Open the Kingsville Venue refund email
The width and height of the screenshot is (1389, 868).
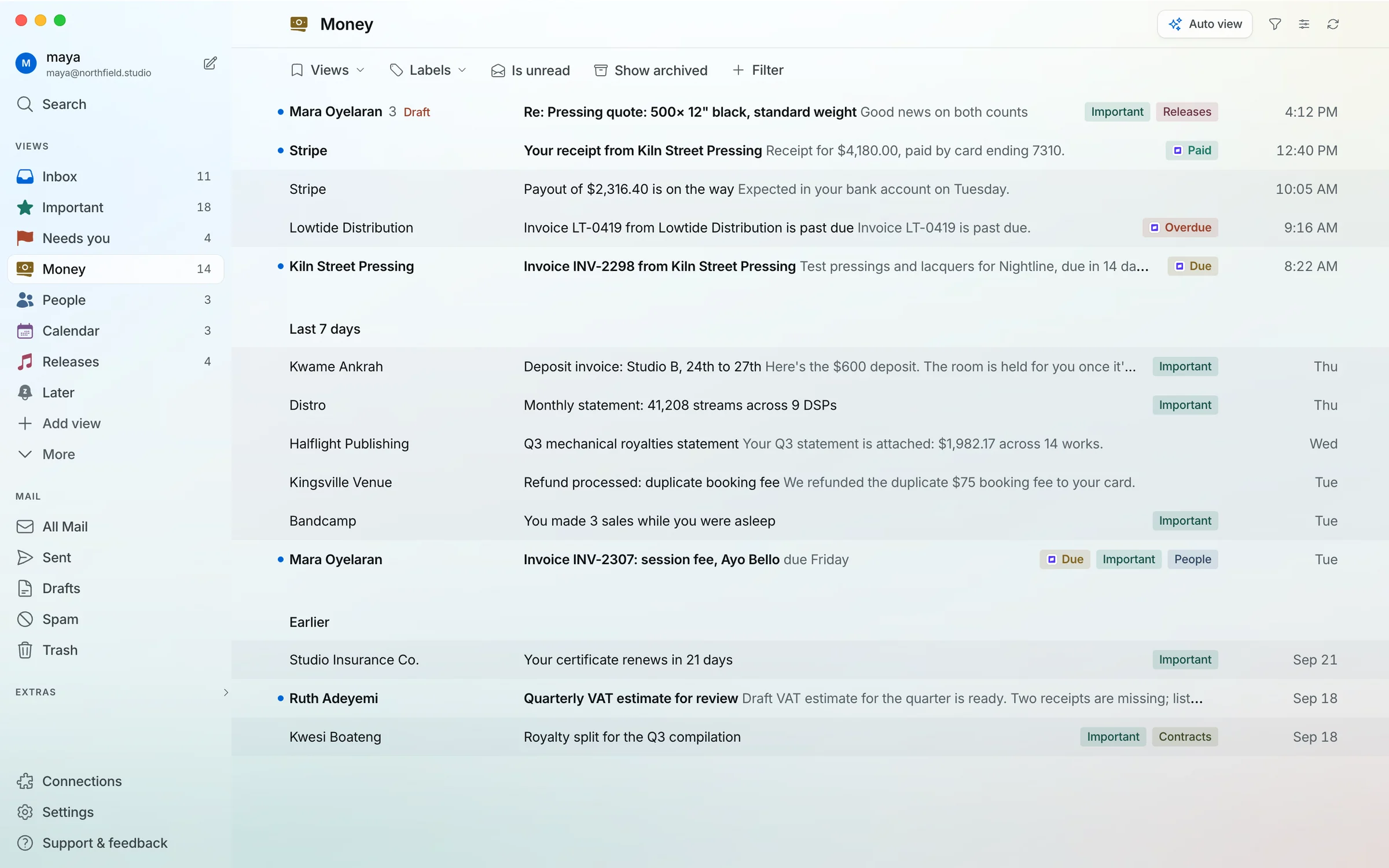pyautogui.click(x=810, y=482)
